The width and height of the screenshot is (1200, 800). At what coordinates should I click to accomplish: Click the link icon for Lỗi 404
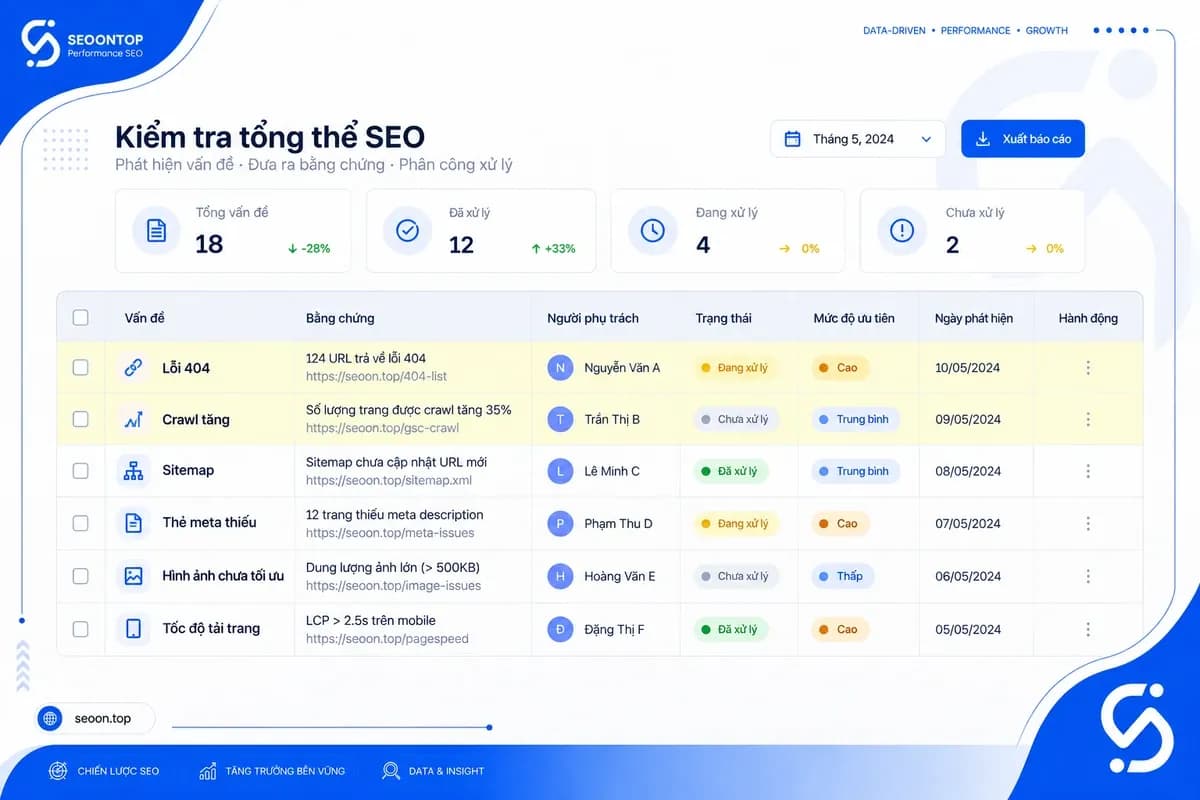[x=133, y=368]
